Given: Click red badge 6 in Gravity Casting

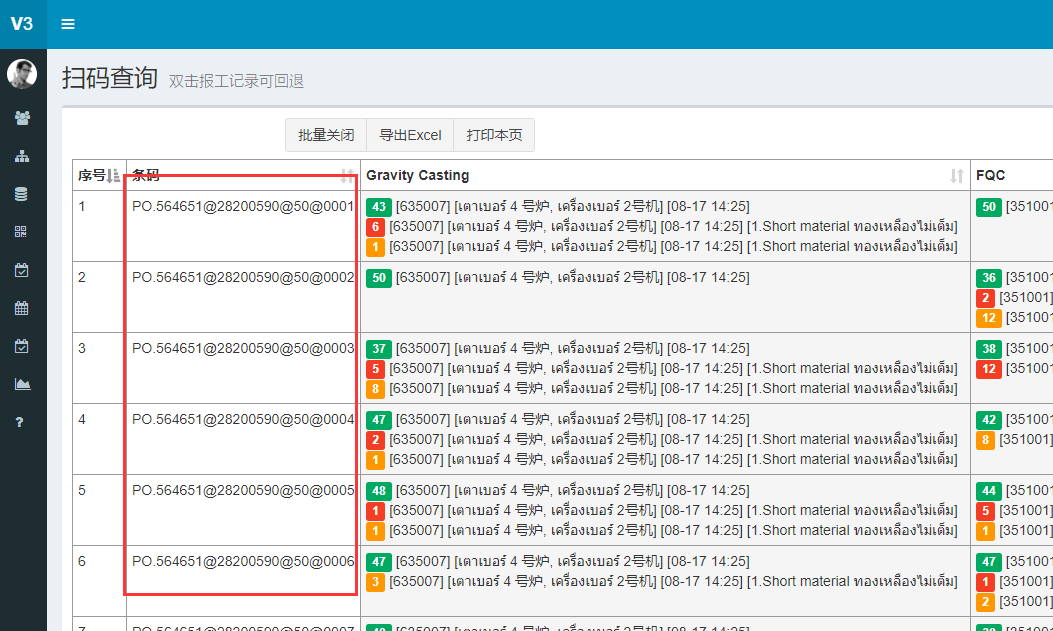Looking at the screenshot, I should (375, 227).
